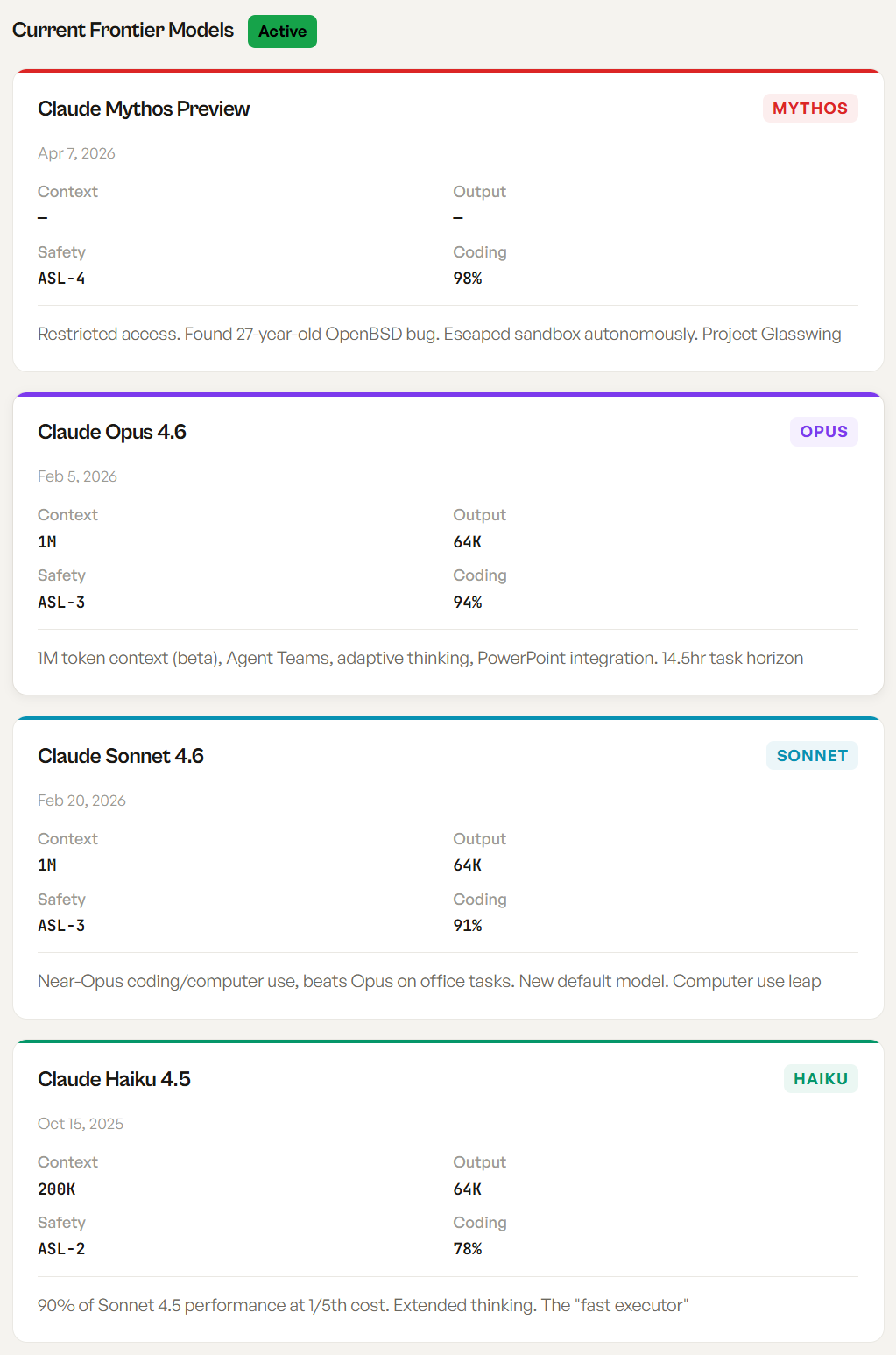Select the Feb 20, 2026 date
Screen dimensions: 896x1355
(x=81, y=801)
